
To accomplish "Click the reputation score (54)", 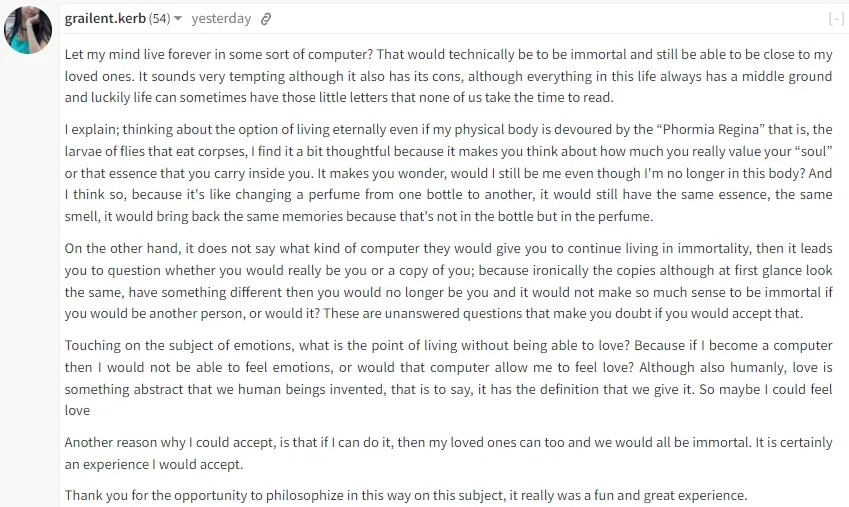I will (x=159, y=19).
